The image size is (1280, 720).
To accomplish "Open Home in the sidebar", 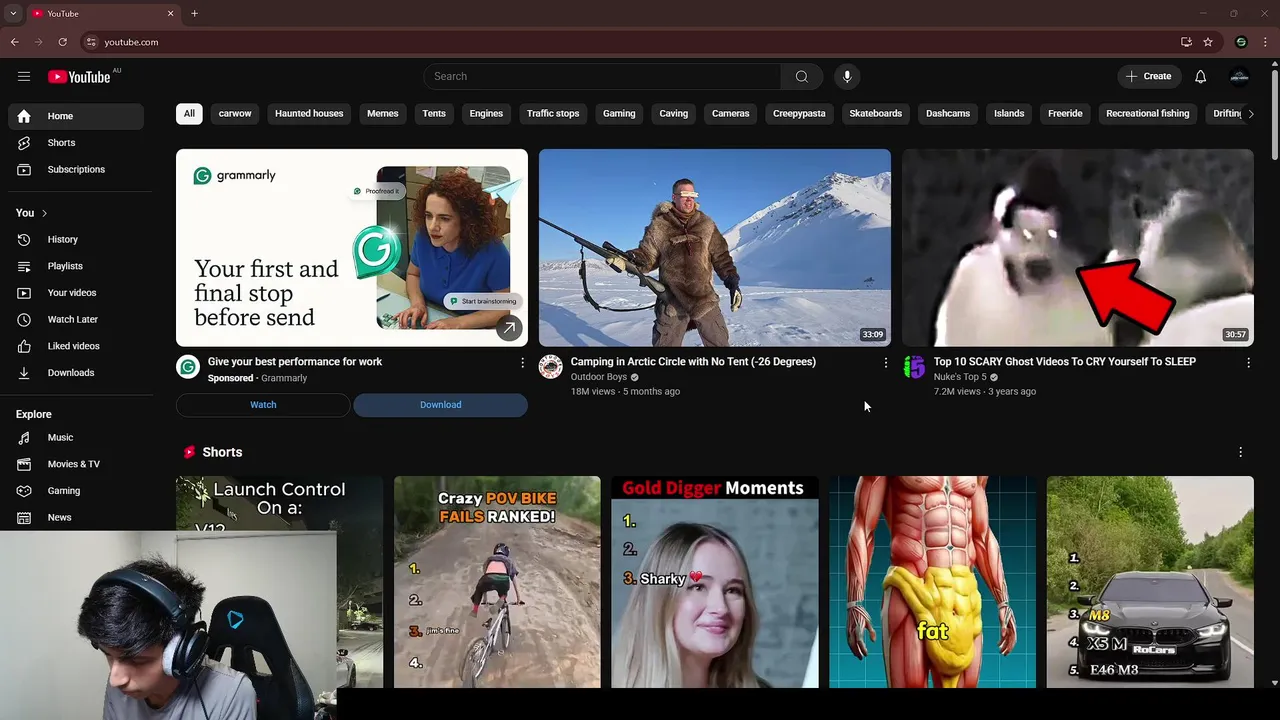I will pos(76,116).
